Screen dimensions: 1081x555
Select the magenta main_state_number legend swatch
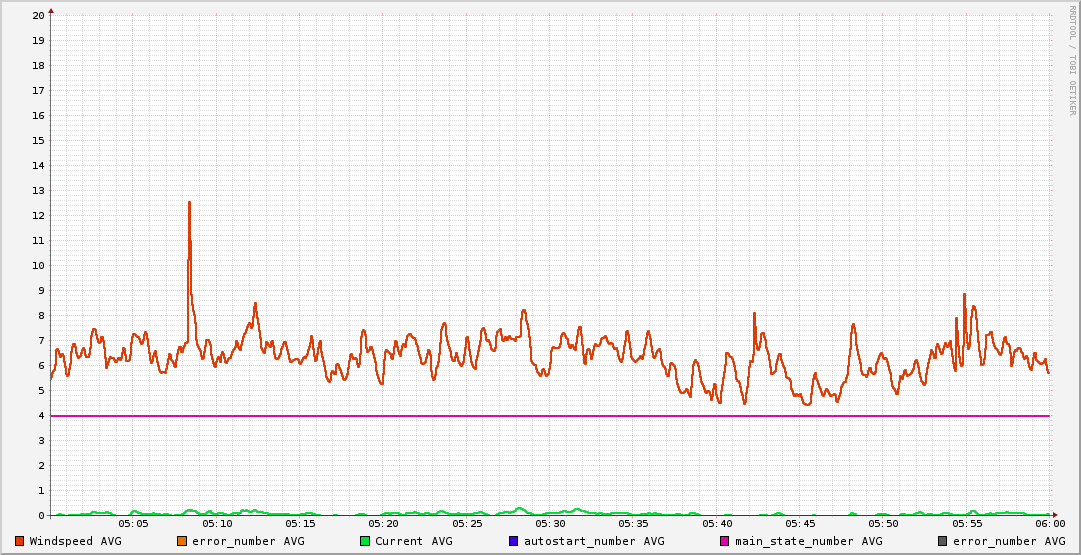(x=725, y=541)
